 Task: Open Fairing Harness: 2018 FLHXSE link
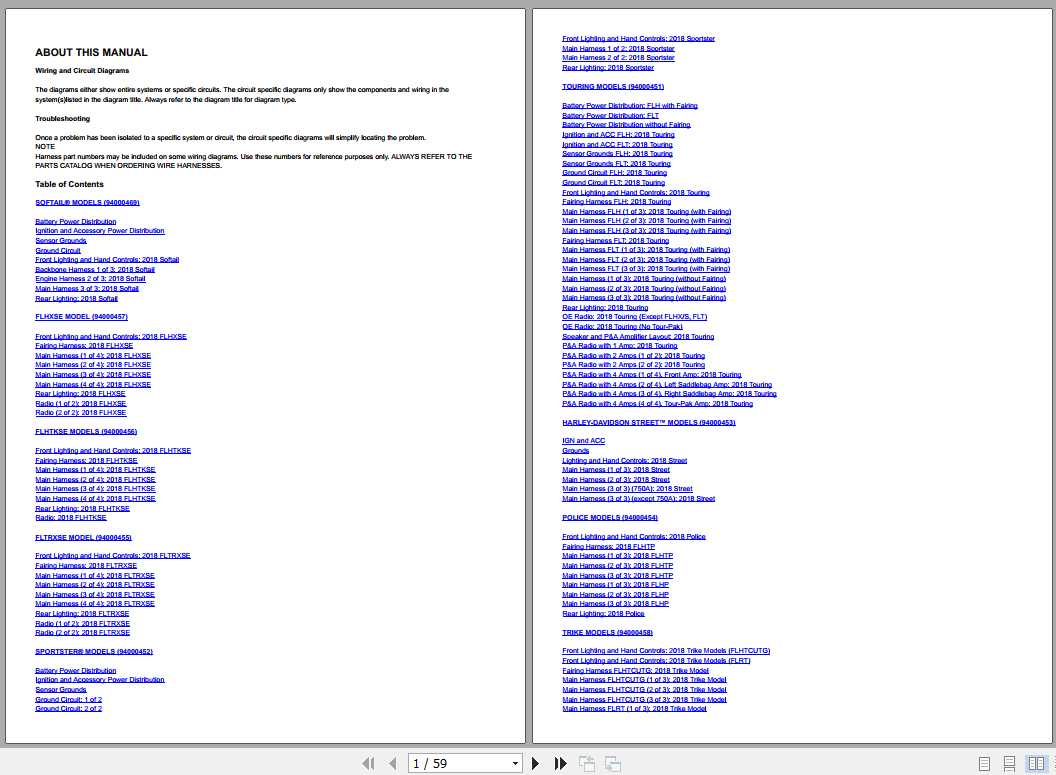(x=84, y=346)
